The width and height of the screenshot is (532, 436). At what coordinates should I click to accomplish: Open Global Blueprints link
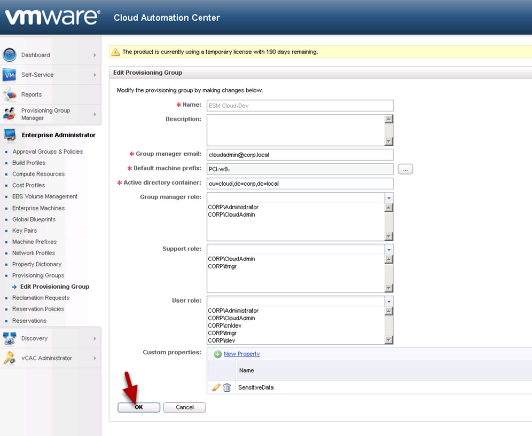coord(34,219)
